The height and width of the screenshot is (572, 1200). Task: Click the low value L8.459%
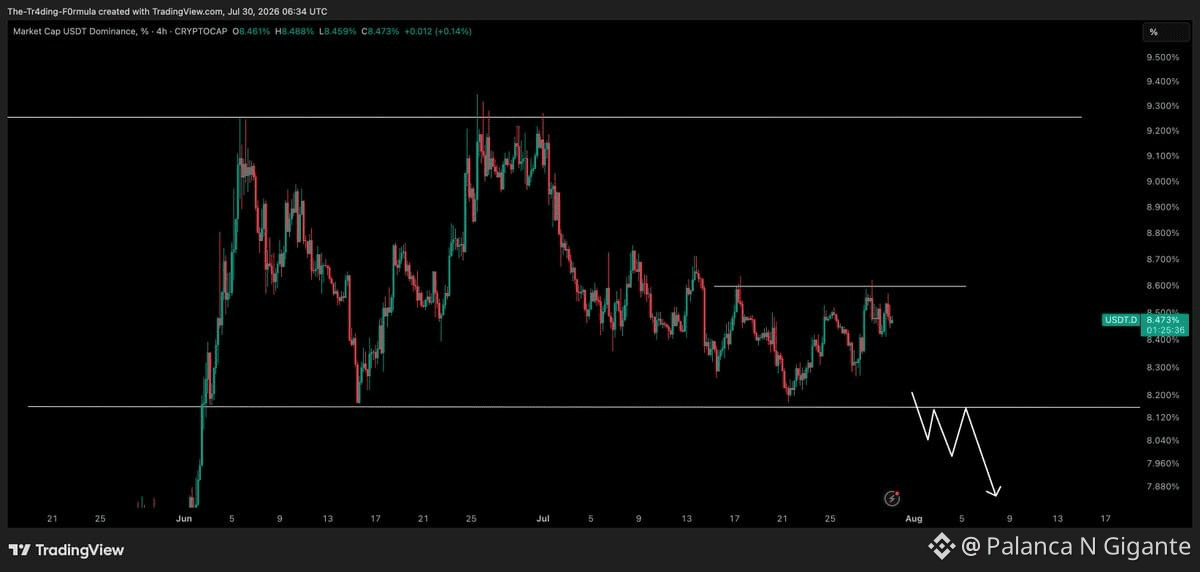pyautogui.click(x=339, y=32)
